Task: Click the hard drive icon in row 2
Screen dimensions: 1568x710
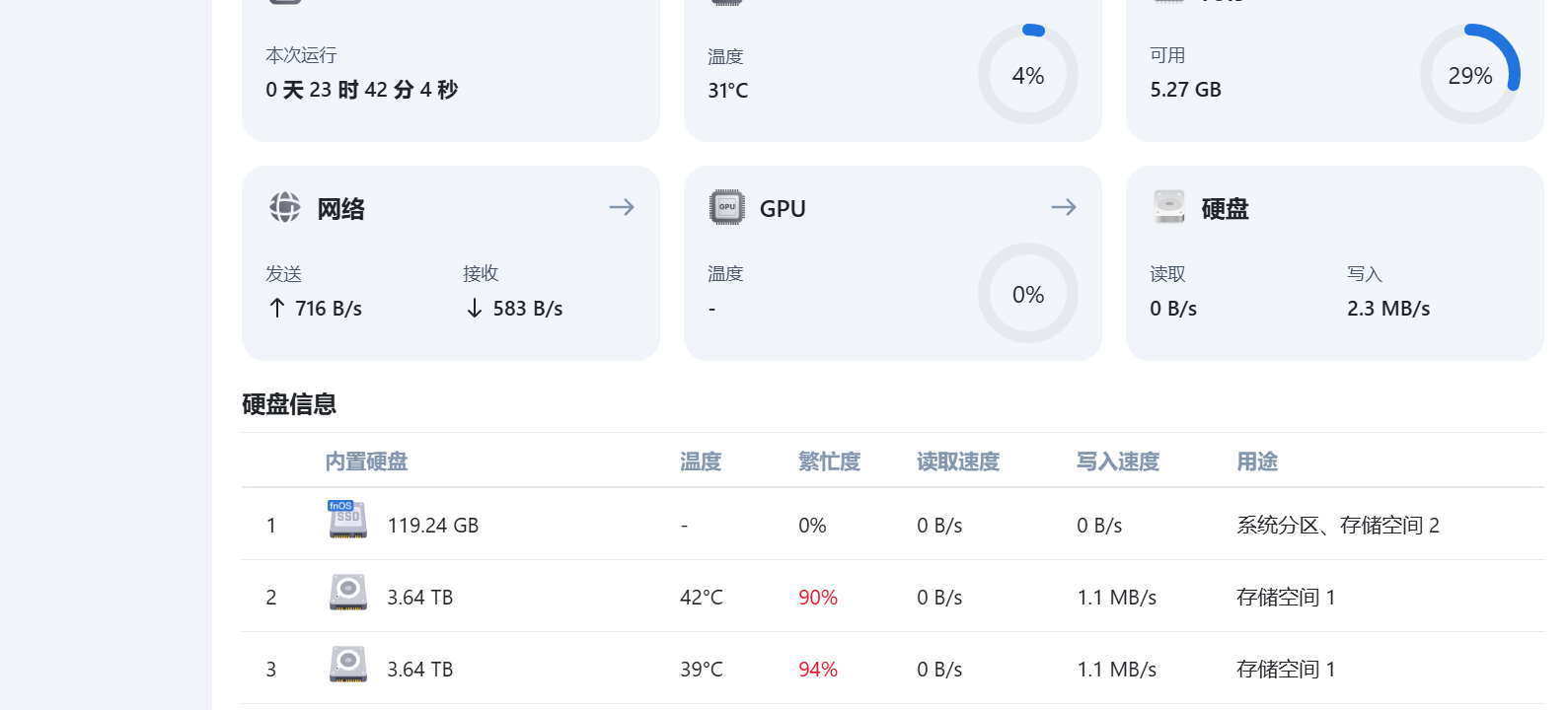Action: pos(348,592)
